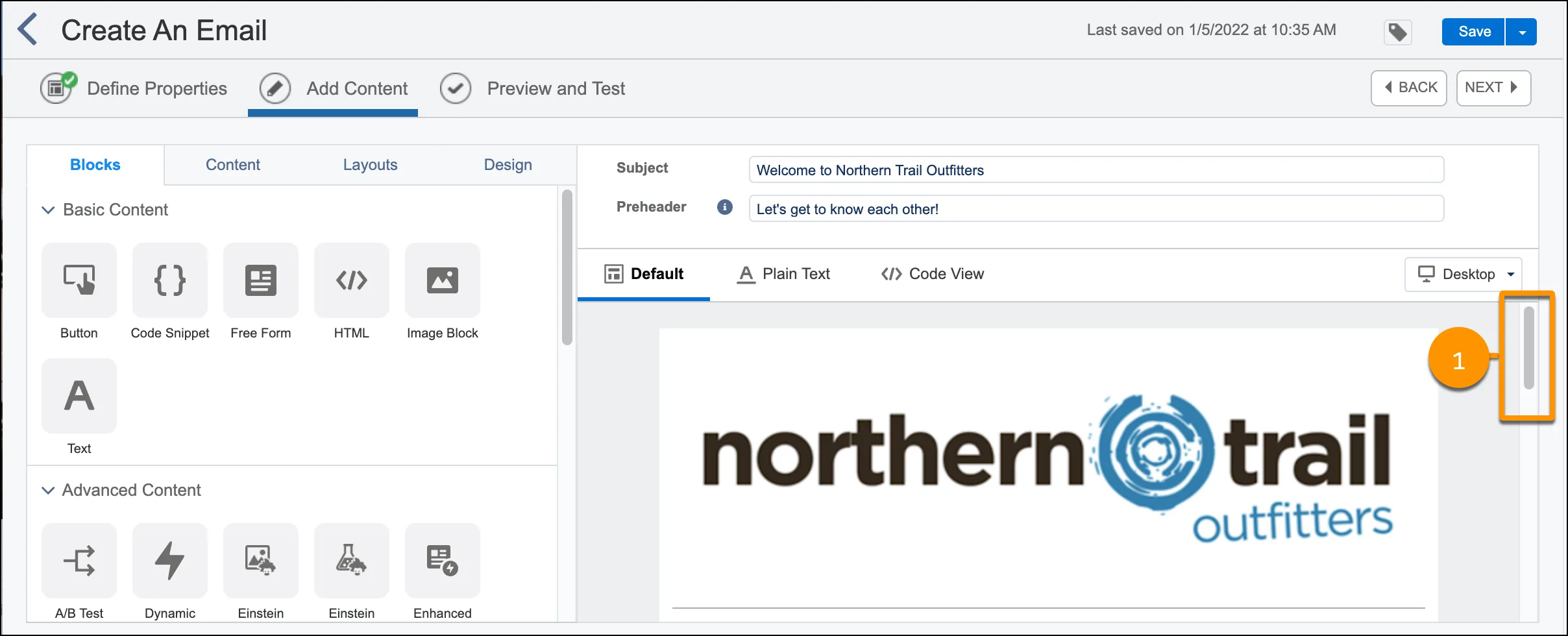Switch to the Plain Text view

(784, 274)
